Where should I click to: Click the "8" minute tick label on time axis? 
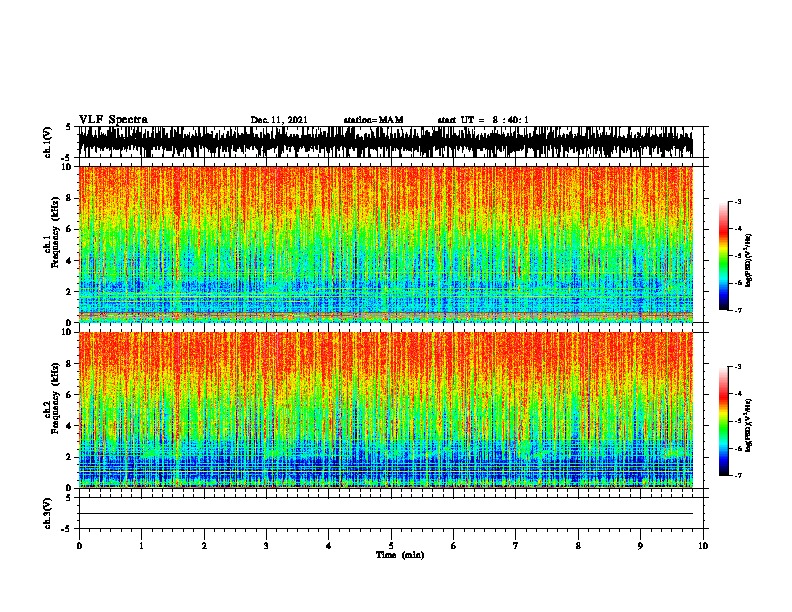click(x=578, y=546)
